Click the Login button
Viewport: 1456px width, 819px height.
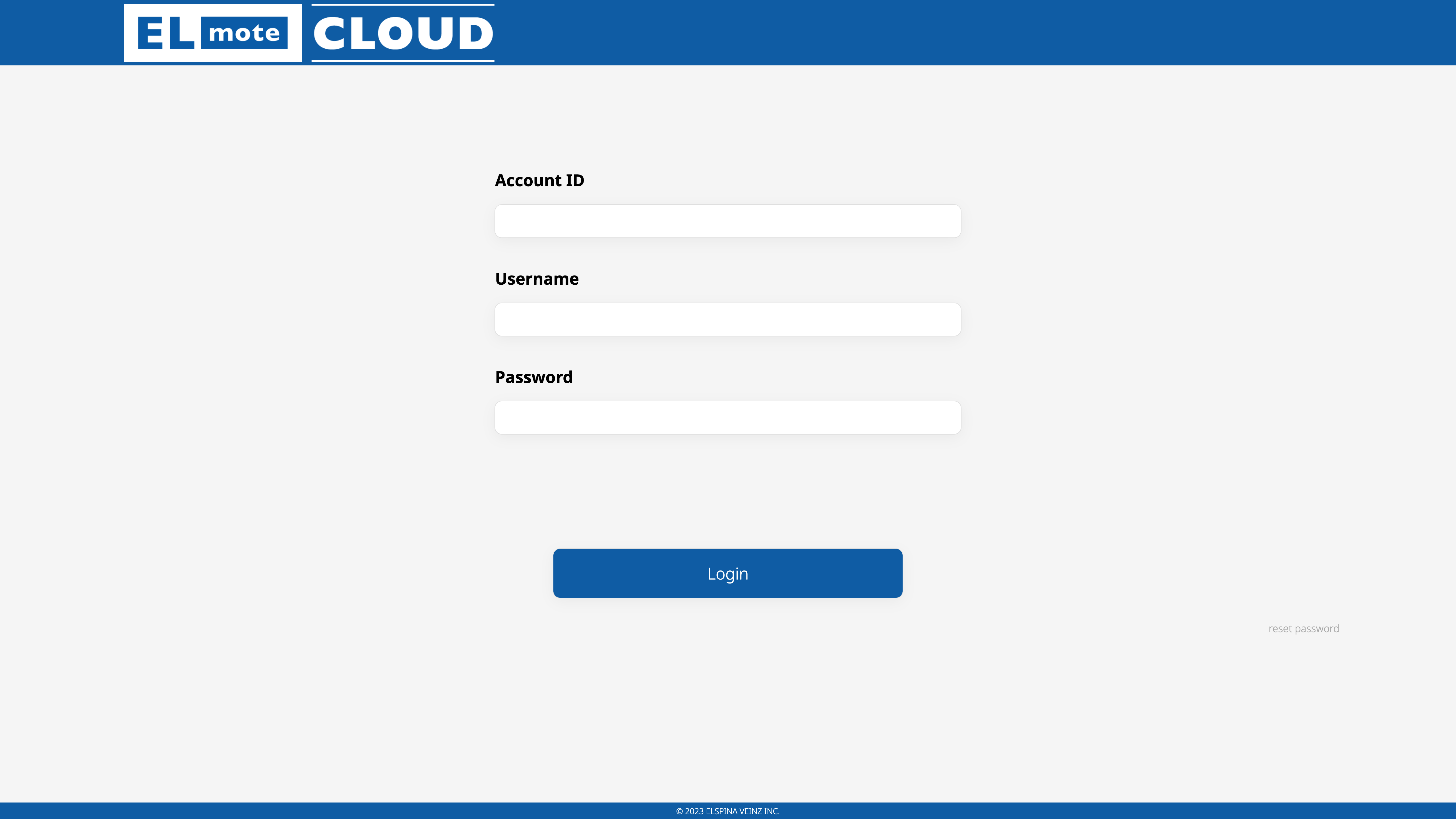click(x=727, y=572)
